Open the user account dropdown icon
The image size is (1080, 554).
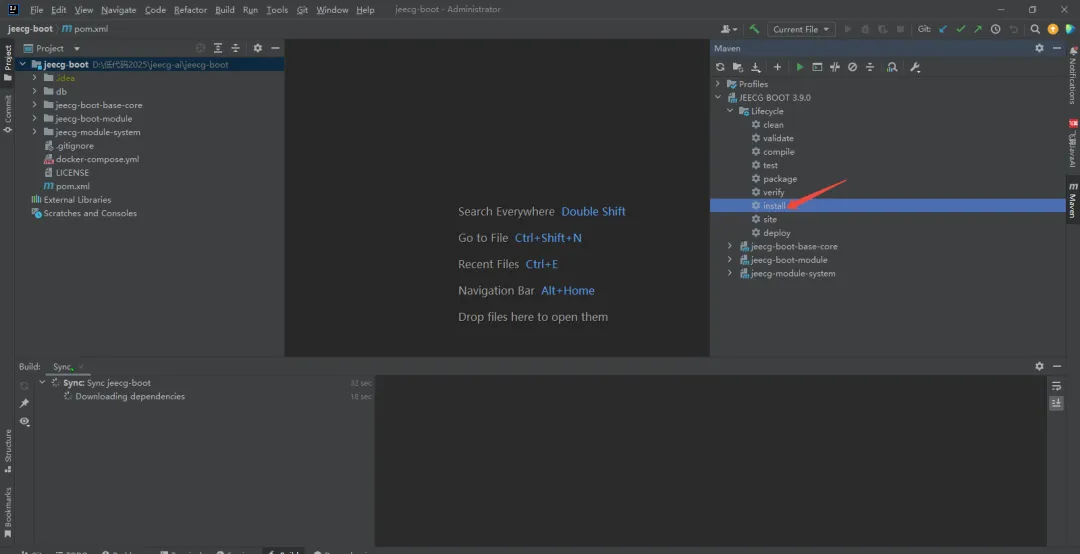[x=729, y=29]
